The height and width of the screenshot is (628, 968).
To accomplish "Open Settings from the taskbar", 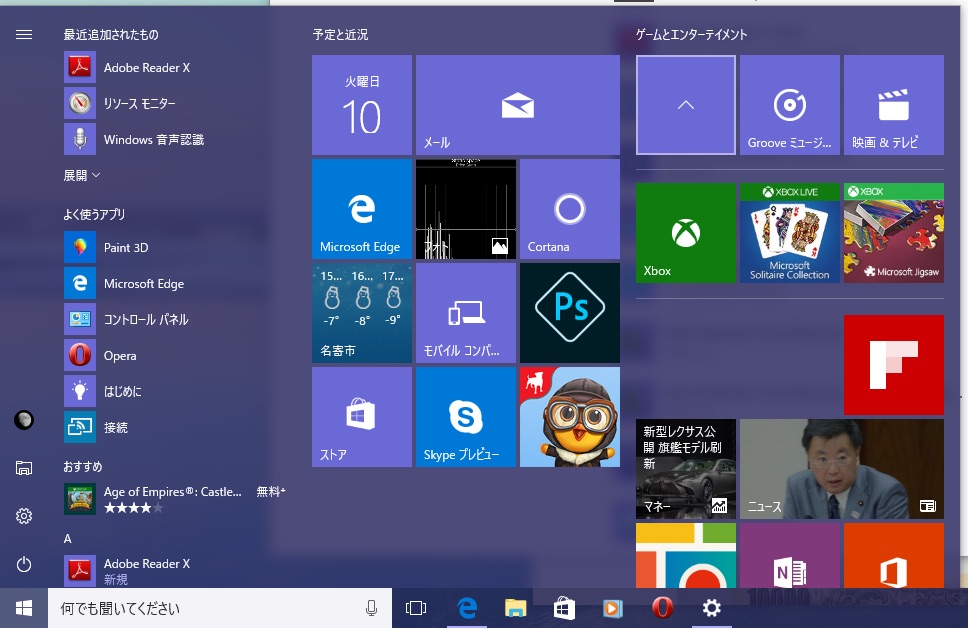I will pyautogui.click(x=711, y=608).
